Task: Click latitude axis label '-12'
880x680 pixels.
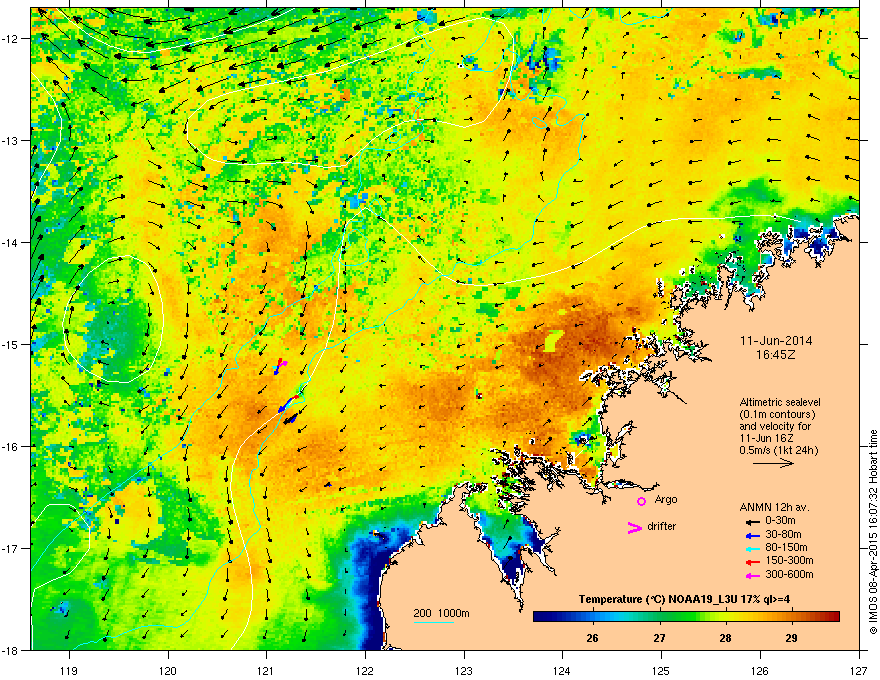Action: pos(11,39)
